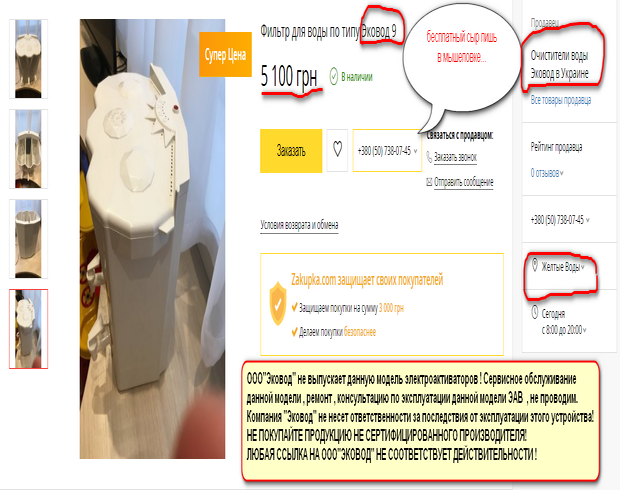Click the location pin icon near Желтые Воды
The height and width of the screenshot is (490, 620).
click(x=535, y=265)
